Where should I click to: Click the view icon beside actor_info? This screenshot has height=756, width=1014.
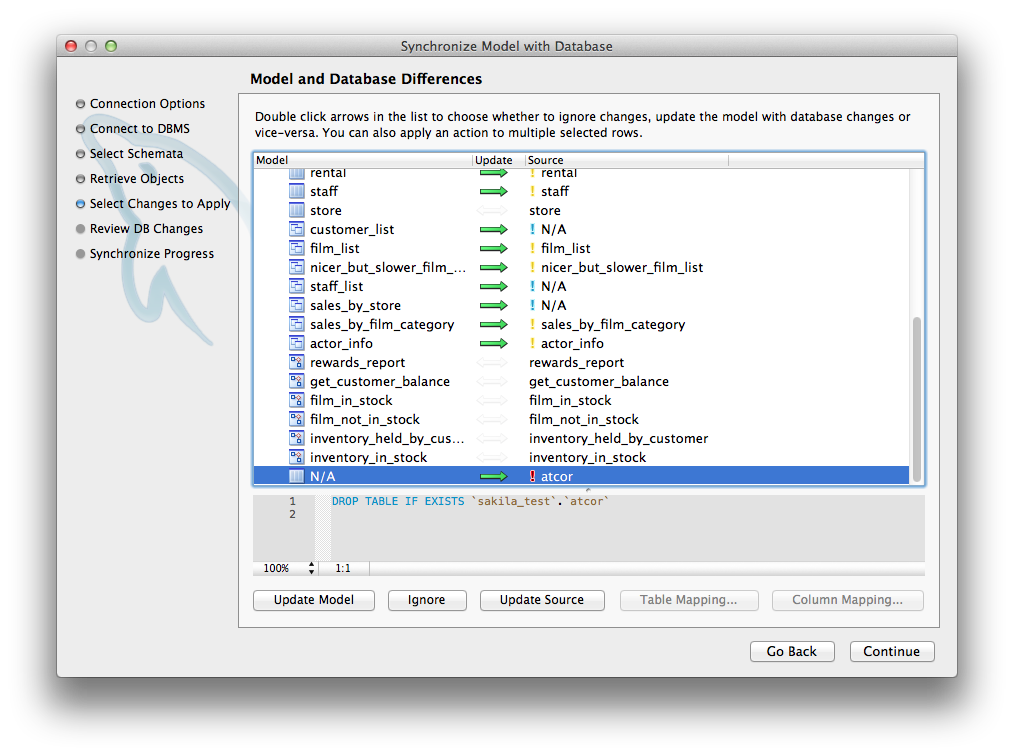click(296, 343)
